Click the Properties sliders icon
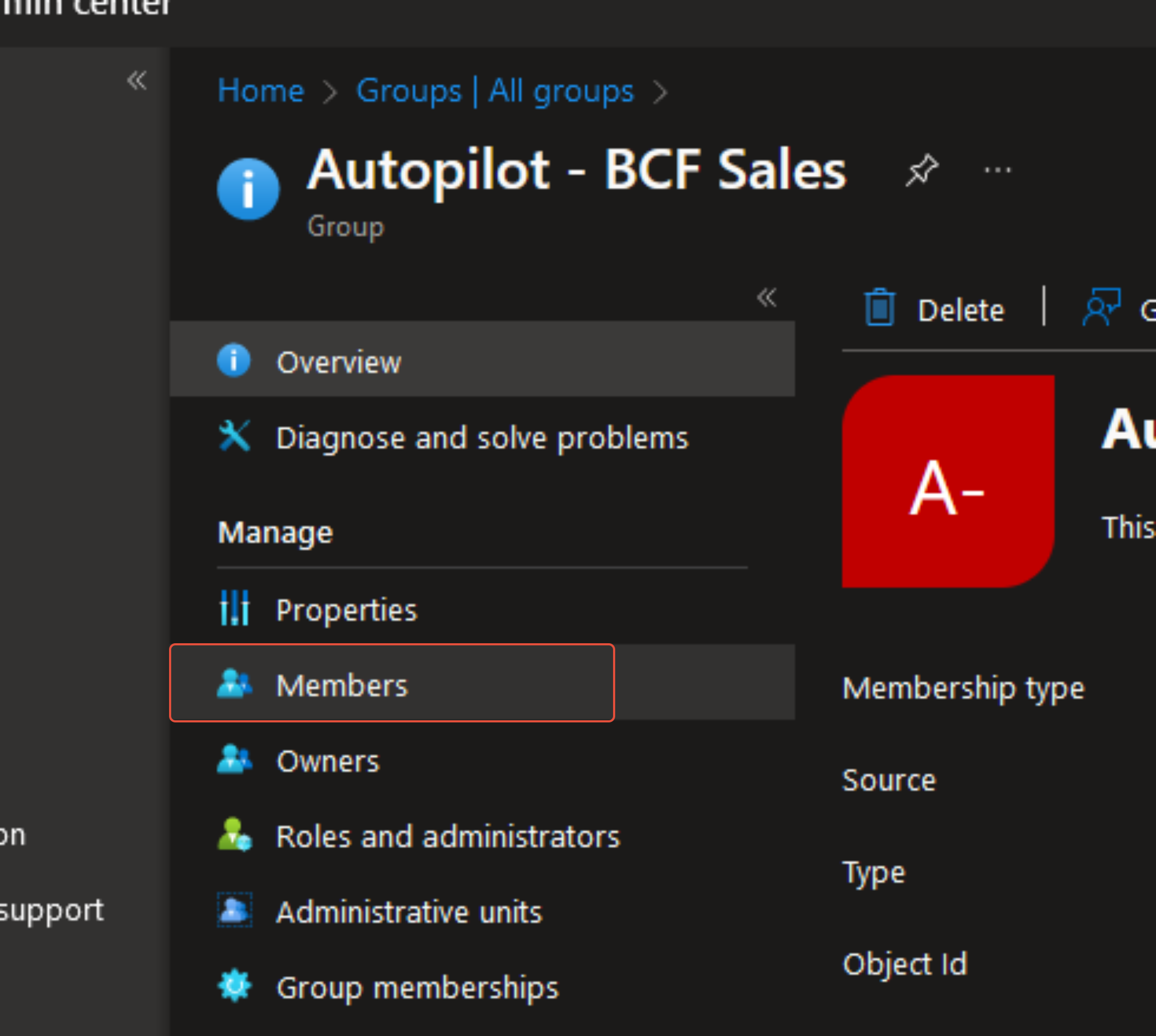The image size is (1156, 1036). (x=234, y=608)
